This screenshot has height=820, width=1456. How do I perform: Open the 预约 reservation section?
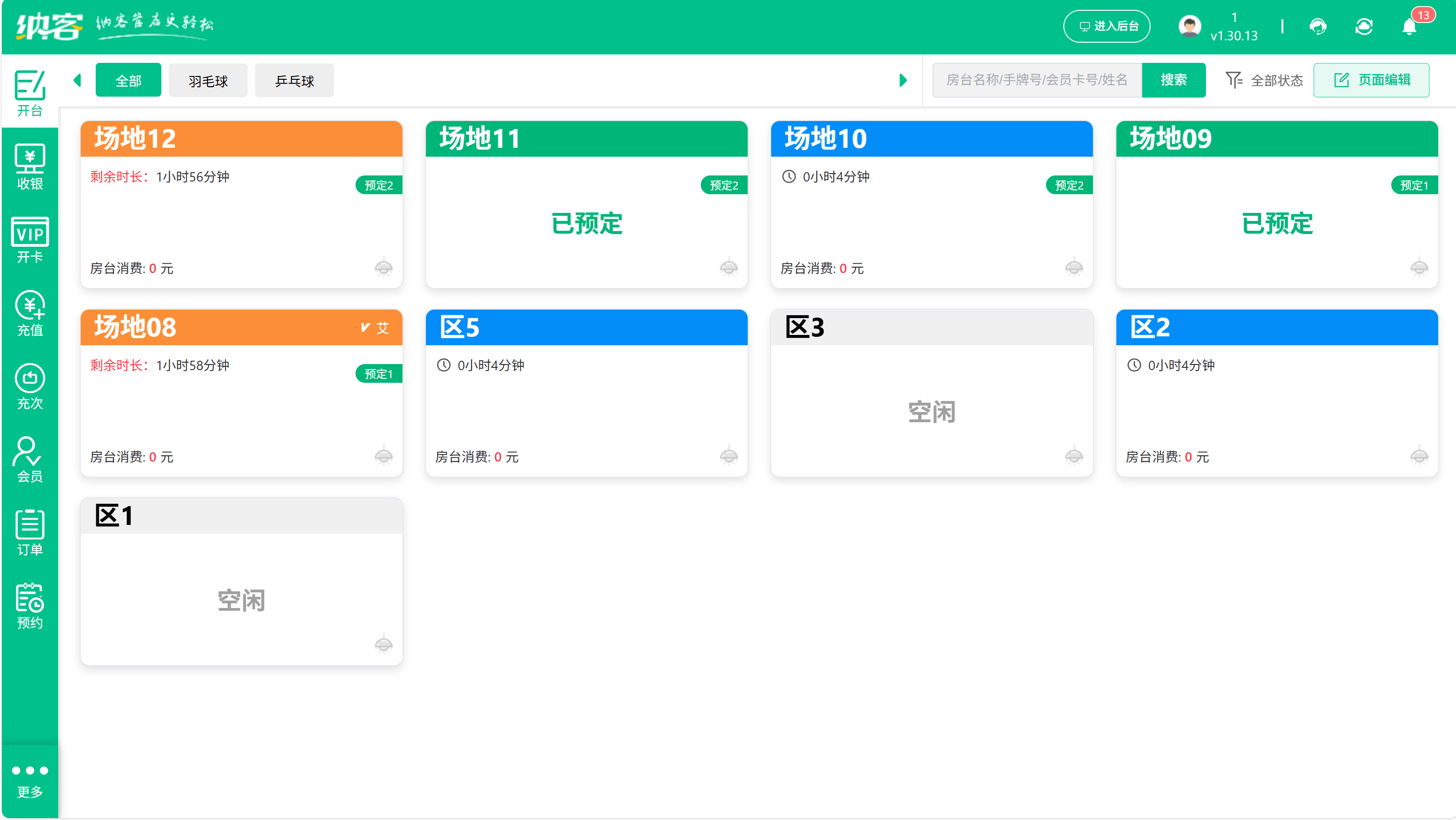point(30,606)
